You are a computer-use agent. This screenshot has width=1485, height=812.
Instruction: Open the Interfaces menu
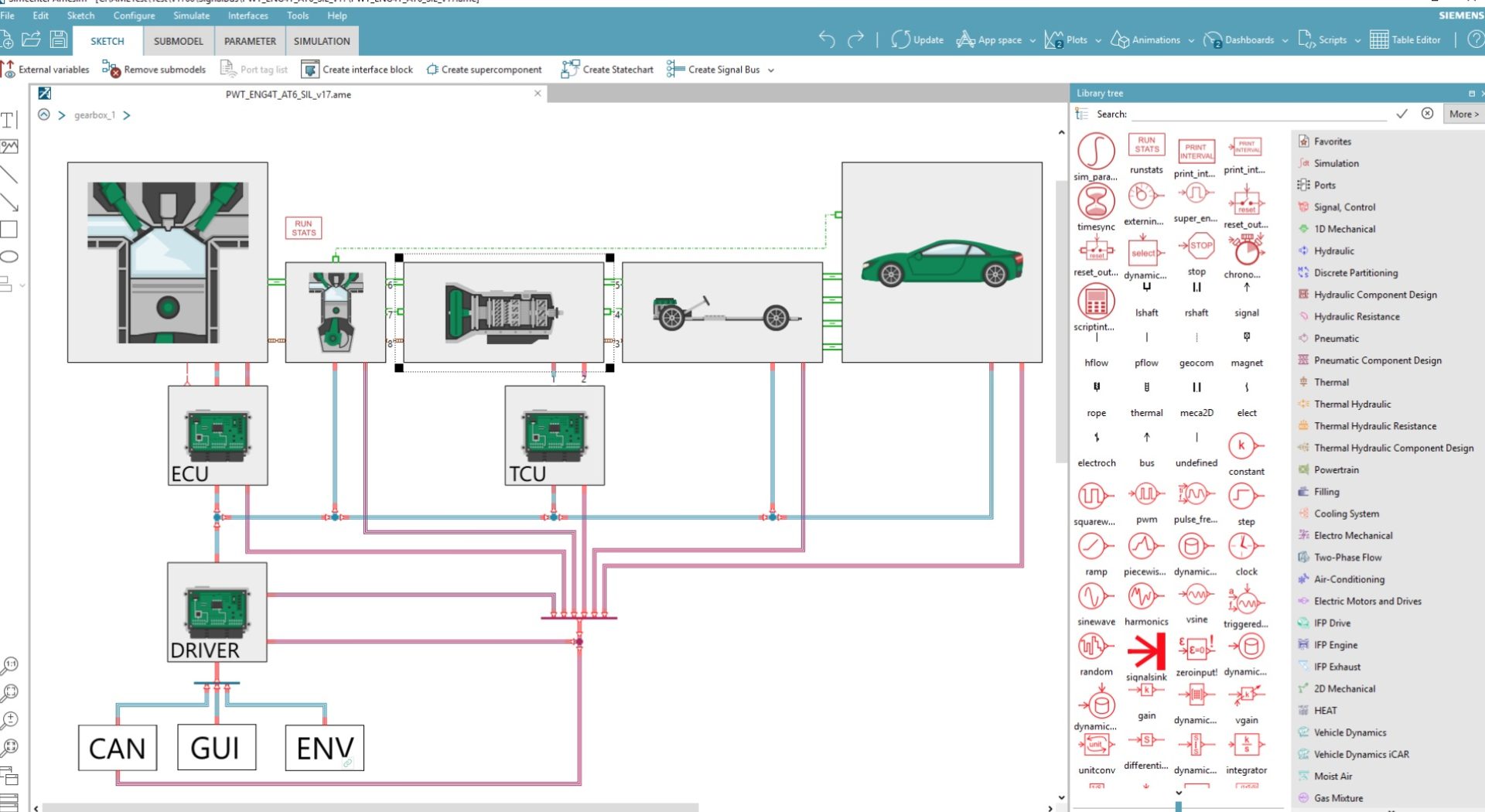pyautogui.click(x=247, y=15)
